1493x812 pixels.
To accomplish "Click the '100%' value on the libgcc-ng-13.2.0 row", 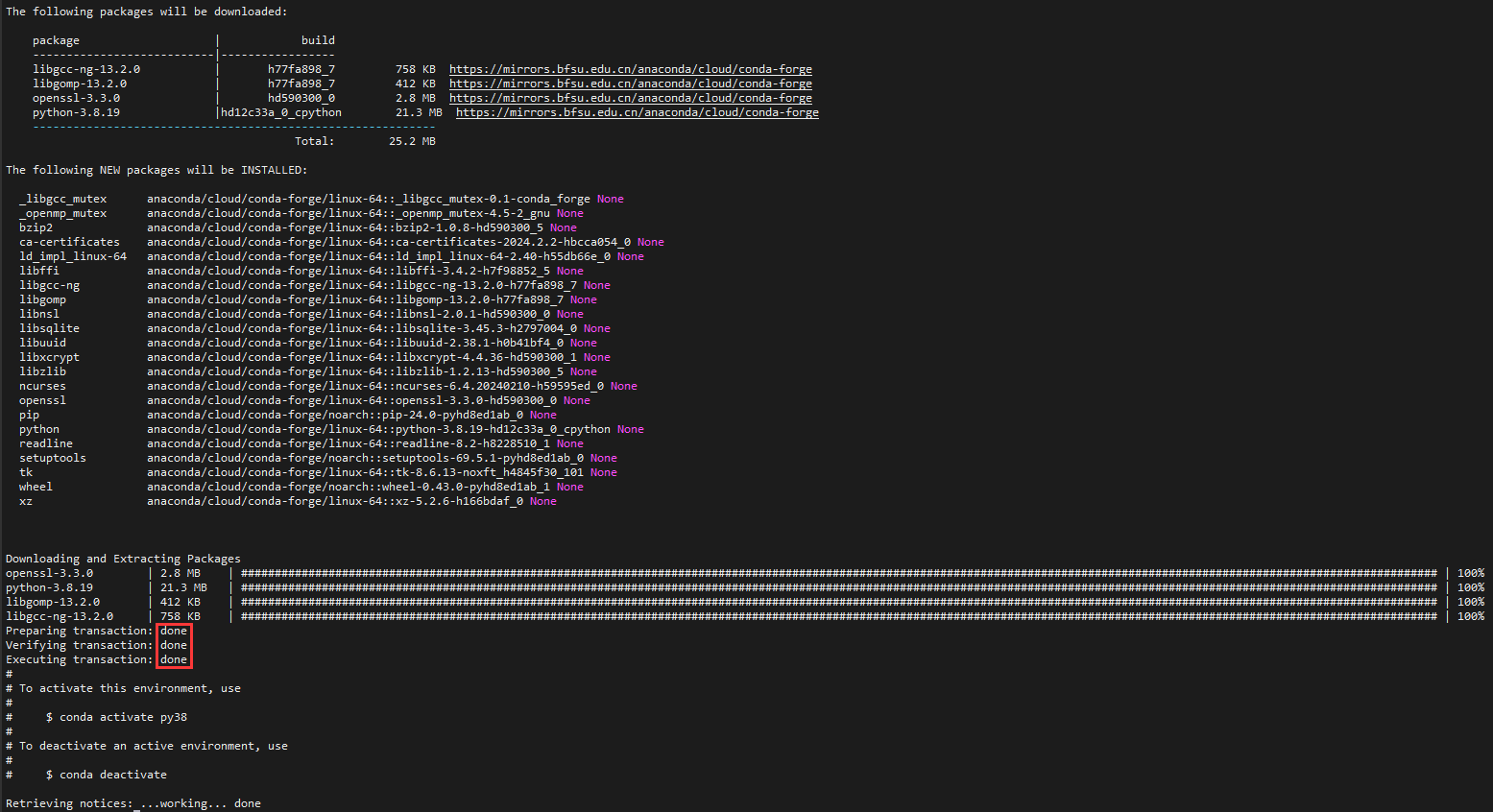I will pos(1471,616).
